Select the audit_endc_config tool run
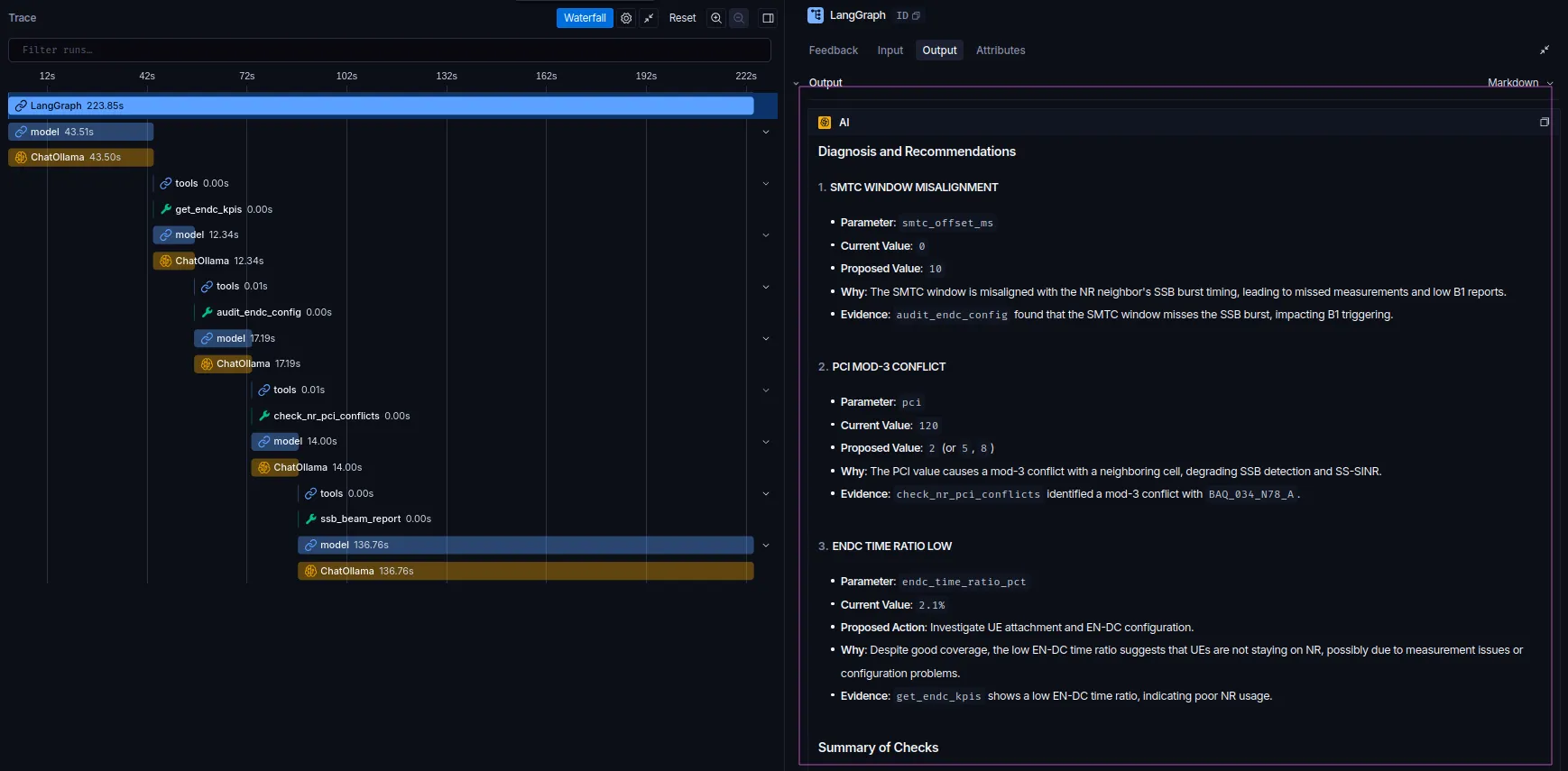This screenshot has width=1568, height=771. [266, 312]
